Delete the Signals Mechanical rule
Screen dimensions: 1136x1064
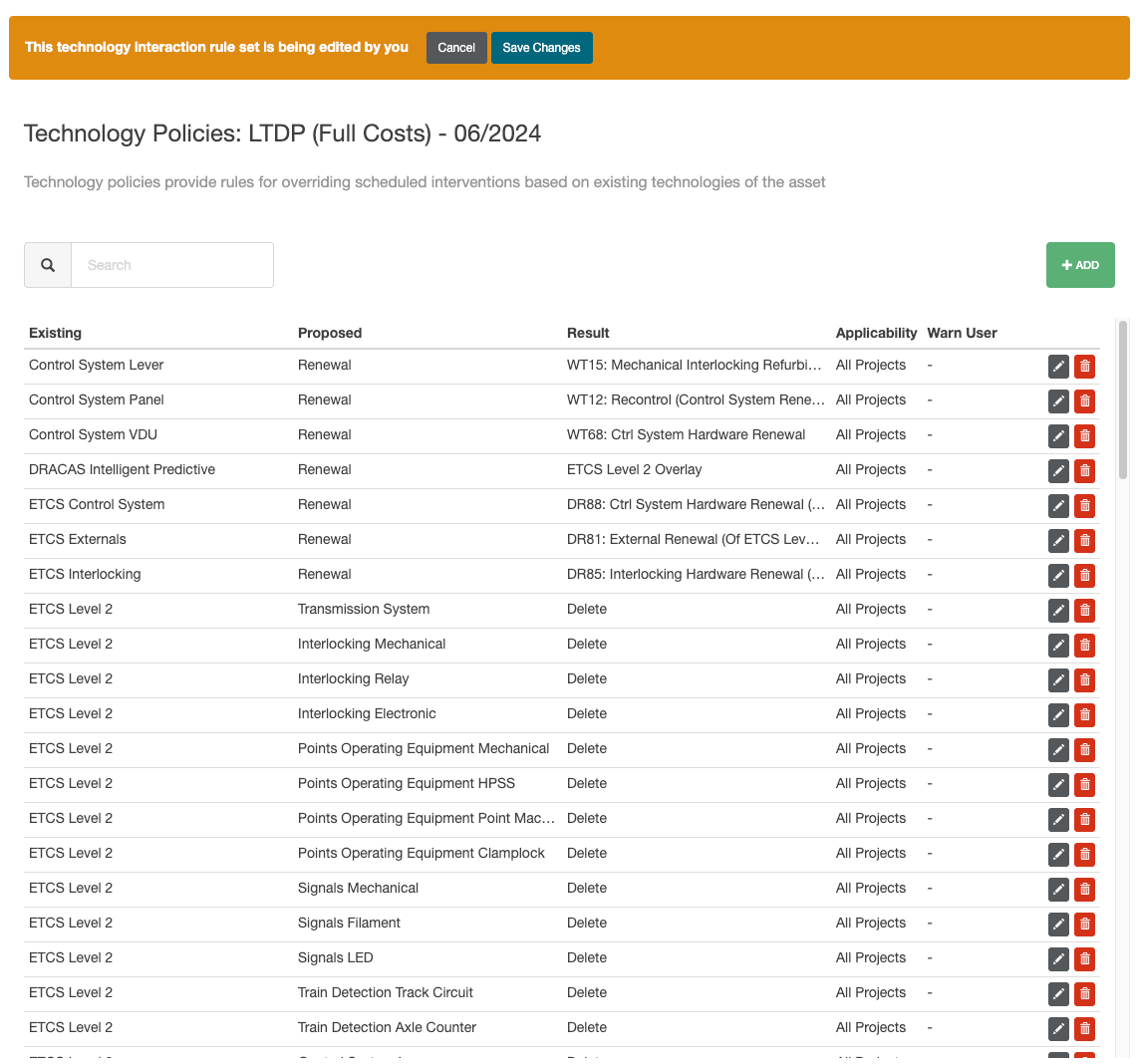[x=1085, y=889]
